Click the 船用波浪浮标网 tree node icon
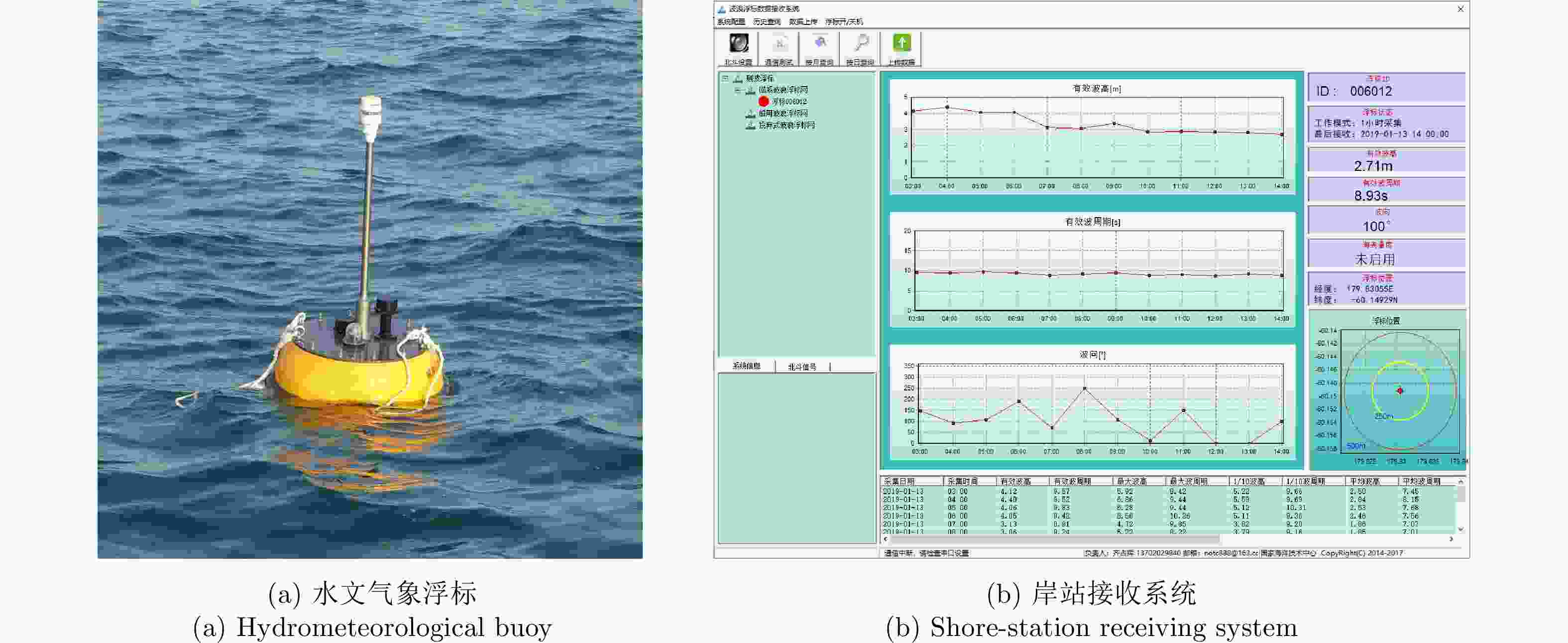This screenshot has width=1568, height=643. pos(751,113)
